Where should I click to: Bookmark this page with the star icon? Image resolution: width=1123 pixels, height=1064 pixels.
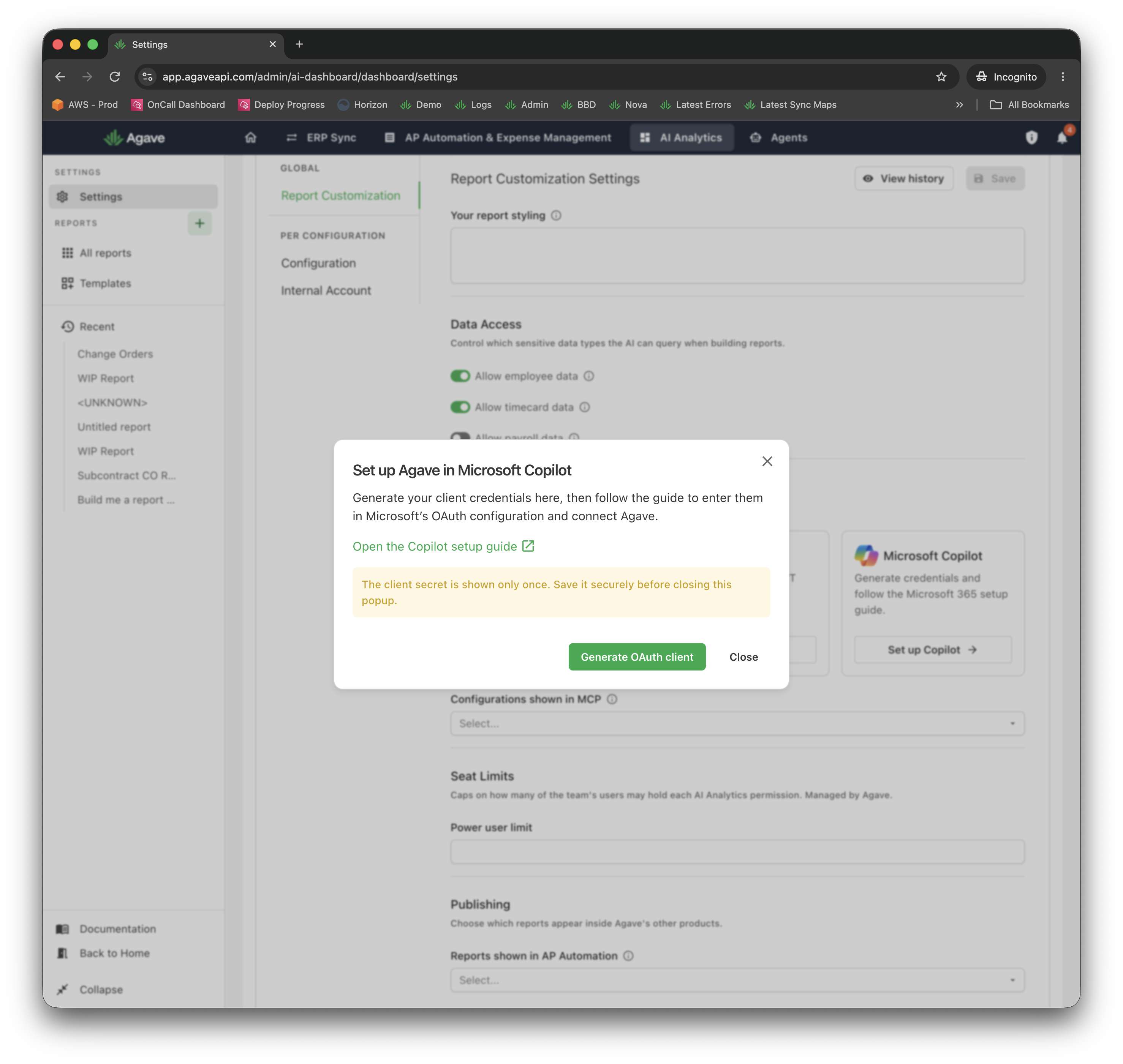[941, 77]
